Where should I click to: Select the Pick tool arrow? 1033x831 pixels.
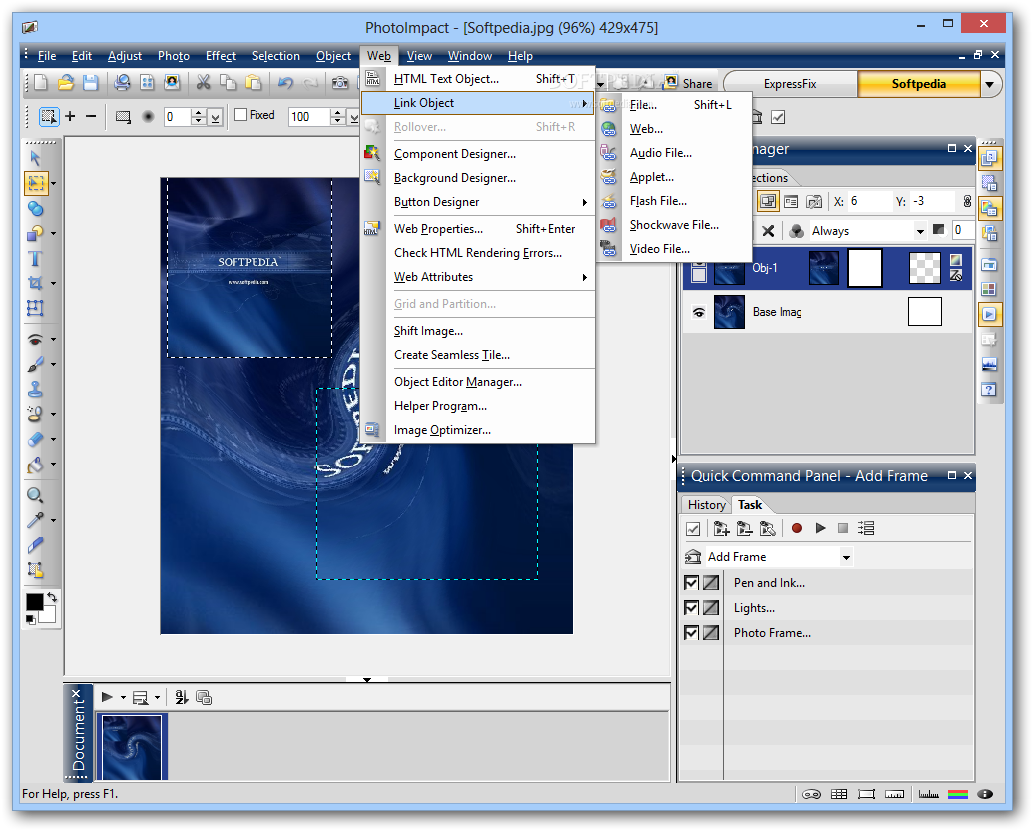pyautogui.click(x=36, y=158)
